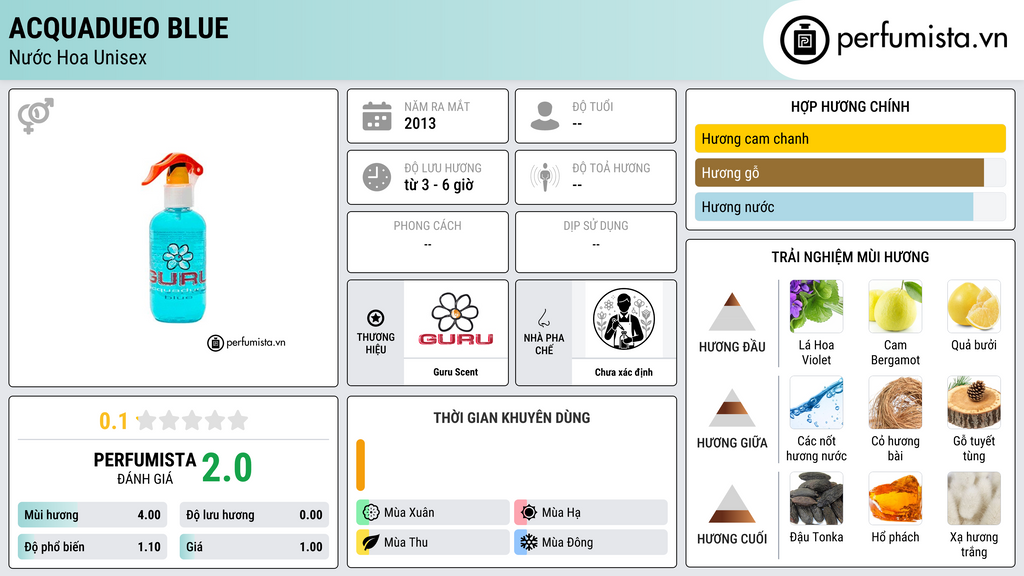Open the Hổ phách note image
1024x576 pixels.
(895, 498)
